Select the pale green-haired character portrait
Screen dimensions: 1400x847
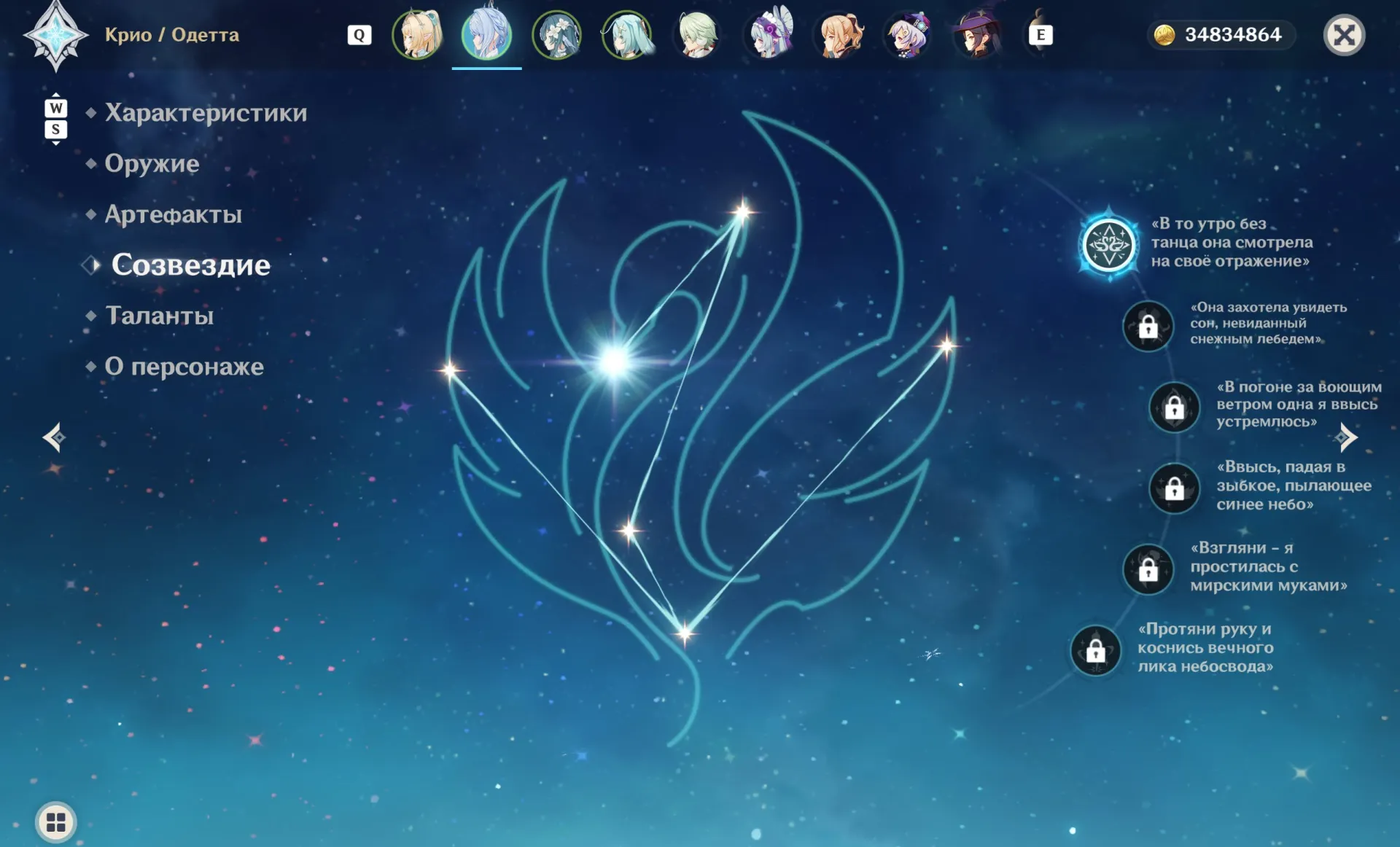pos(697,34)
